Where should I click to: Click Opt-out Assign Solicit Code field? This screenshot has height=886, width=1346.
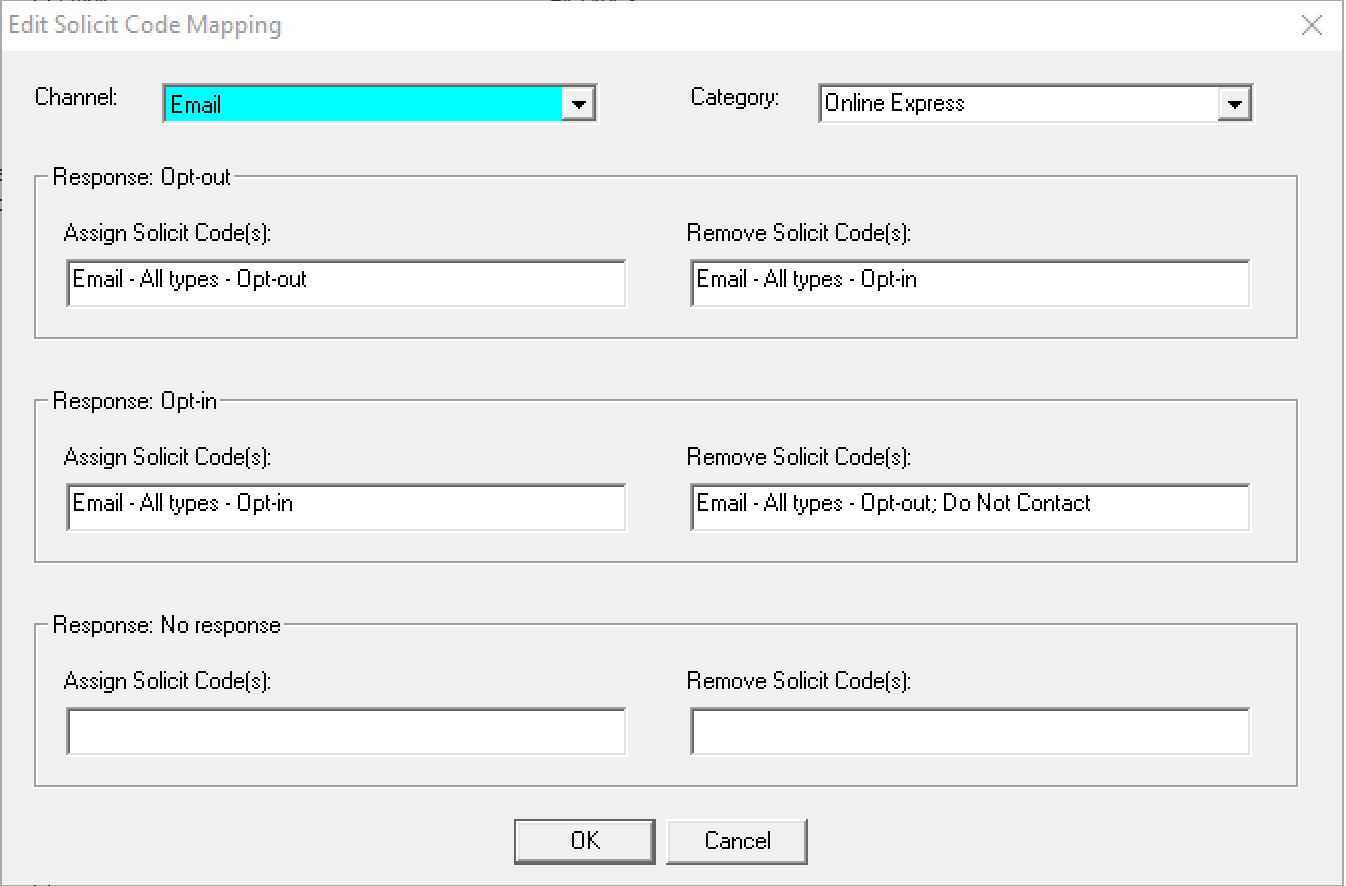click(x=346, y=284)
